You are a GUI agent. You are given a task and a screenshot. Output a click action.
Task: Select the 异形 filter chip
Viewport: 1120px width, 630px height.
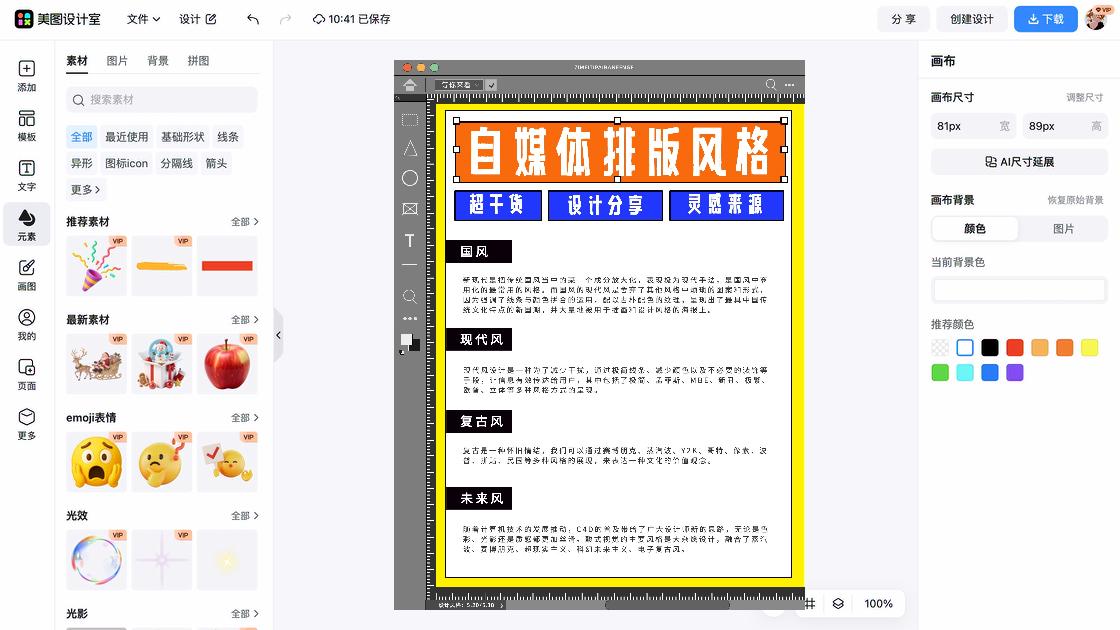point(81,163)
